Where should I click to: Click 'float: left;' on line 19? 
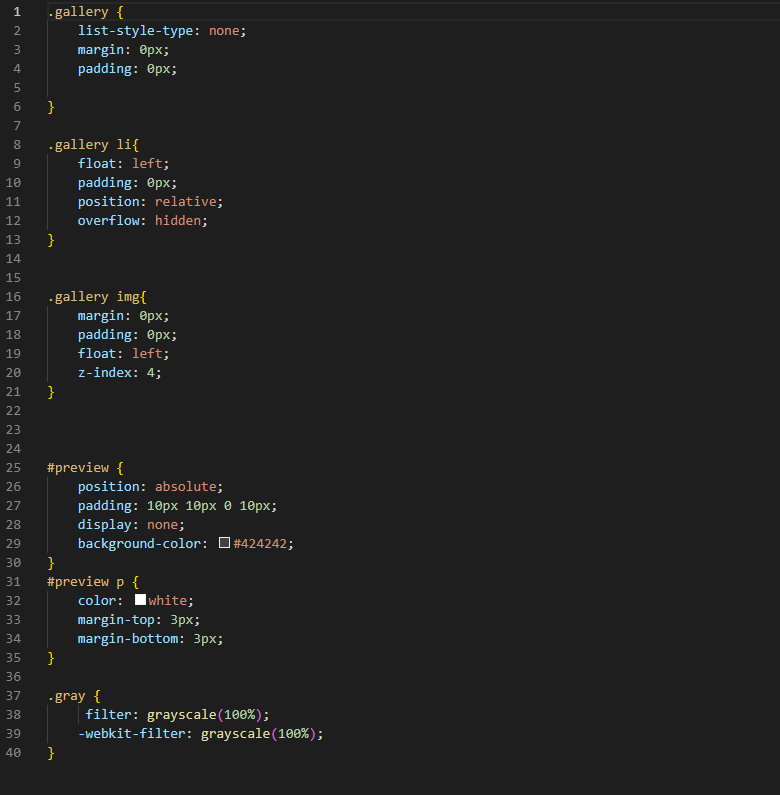point(123,353)
